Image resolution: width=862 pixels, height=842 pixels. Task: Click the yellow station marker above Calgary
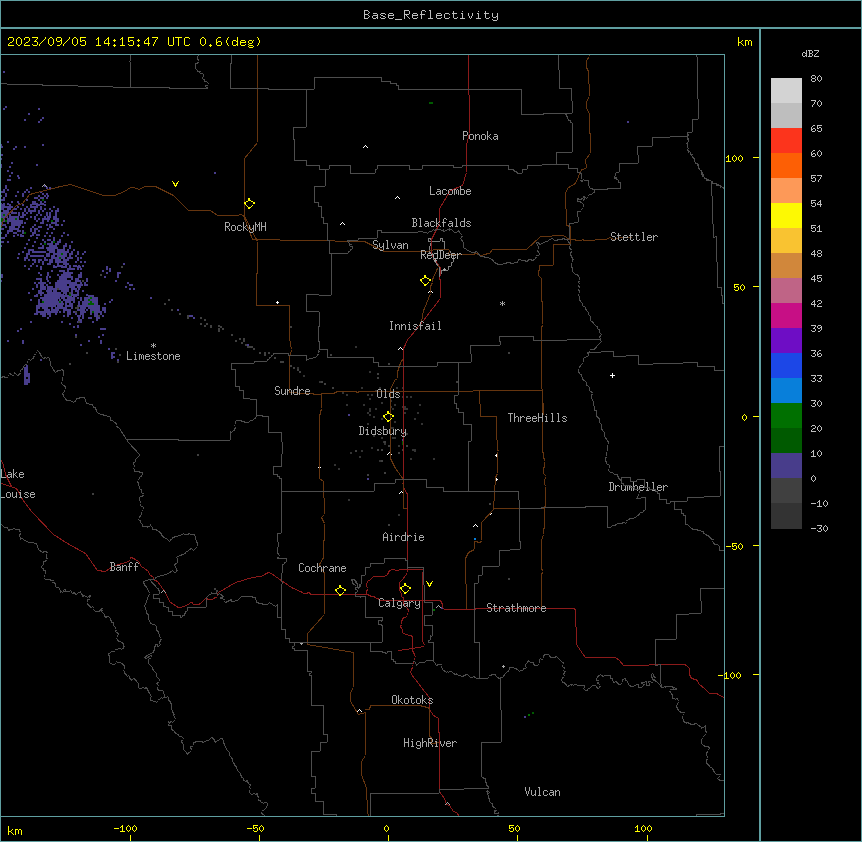(x=405, y=589)
